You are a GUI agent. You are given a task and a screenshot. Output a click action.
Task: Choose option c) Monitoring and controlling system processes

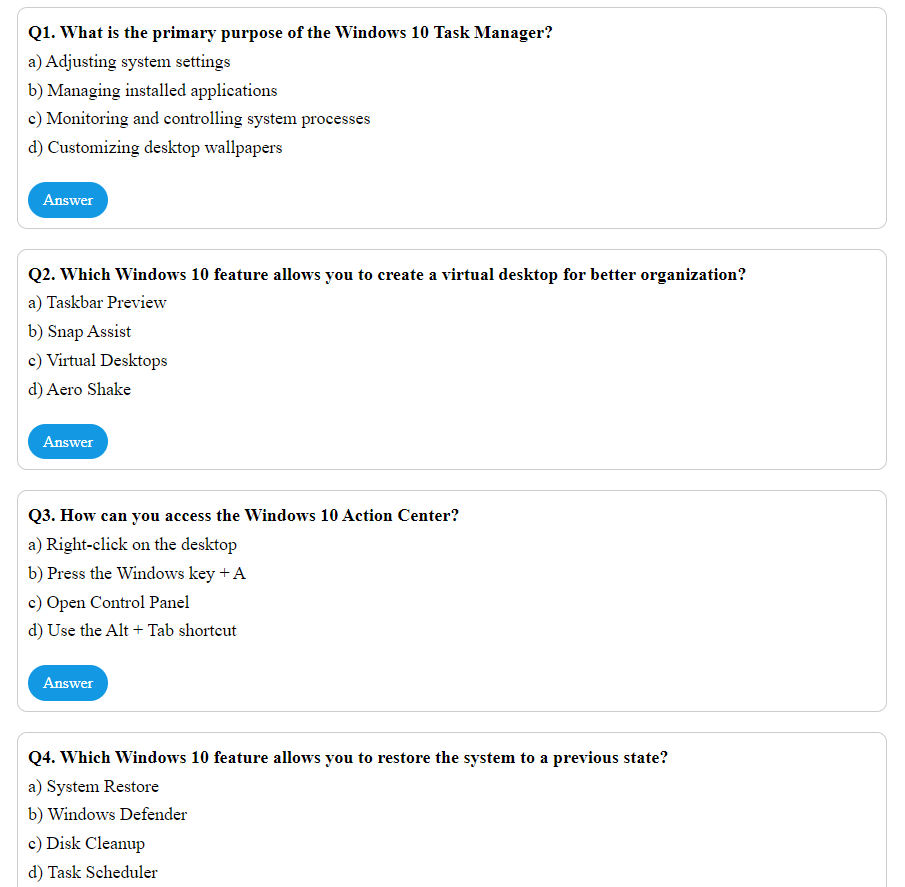pos(199,118)
